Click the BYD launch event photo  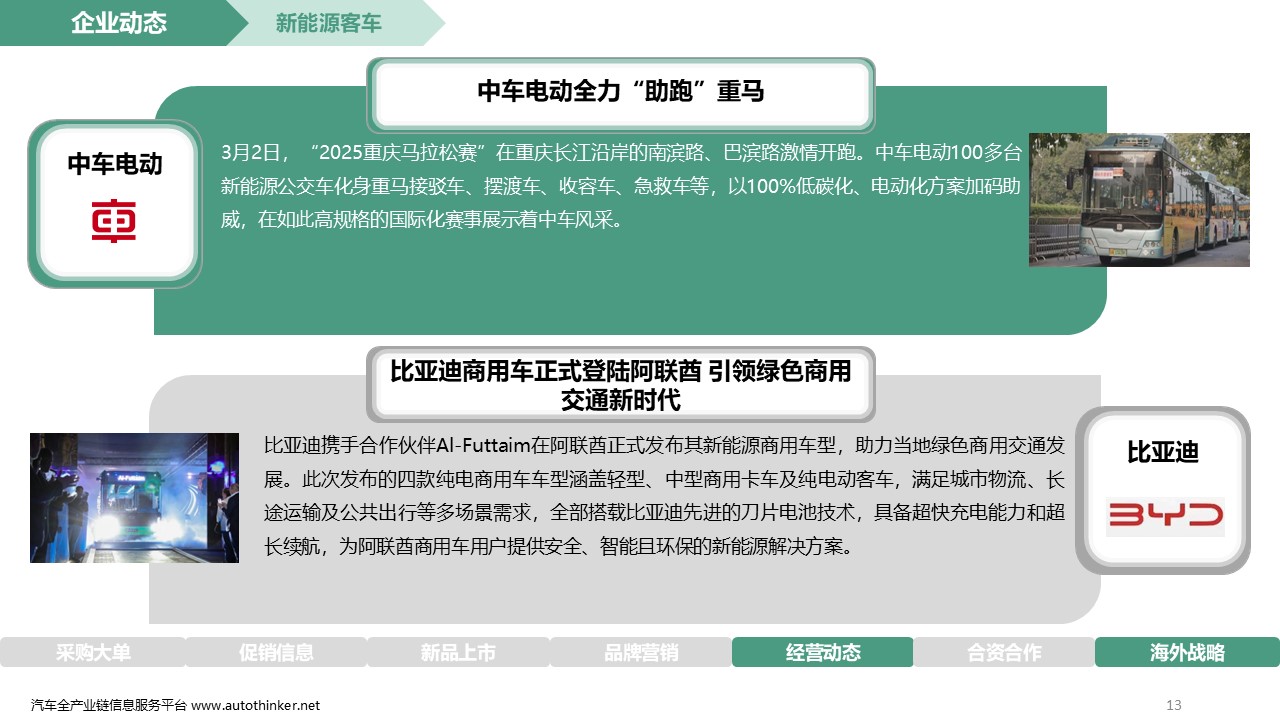[x=134, y=498]
